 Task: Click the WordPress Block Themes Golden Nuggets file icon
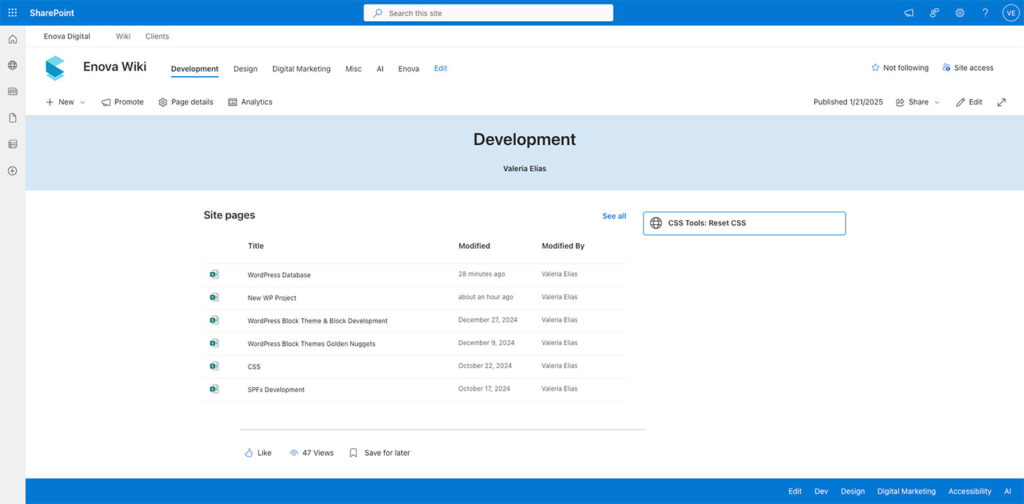pos(214,343)
